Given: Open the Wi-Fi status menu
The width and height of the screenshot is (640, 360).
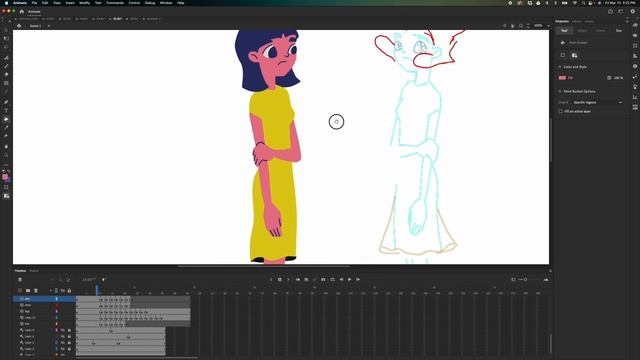Looking at the screenshot, I should [575, 3].
